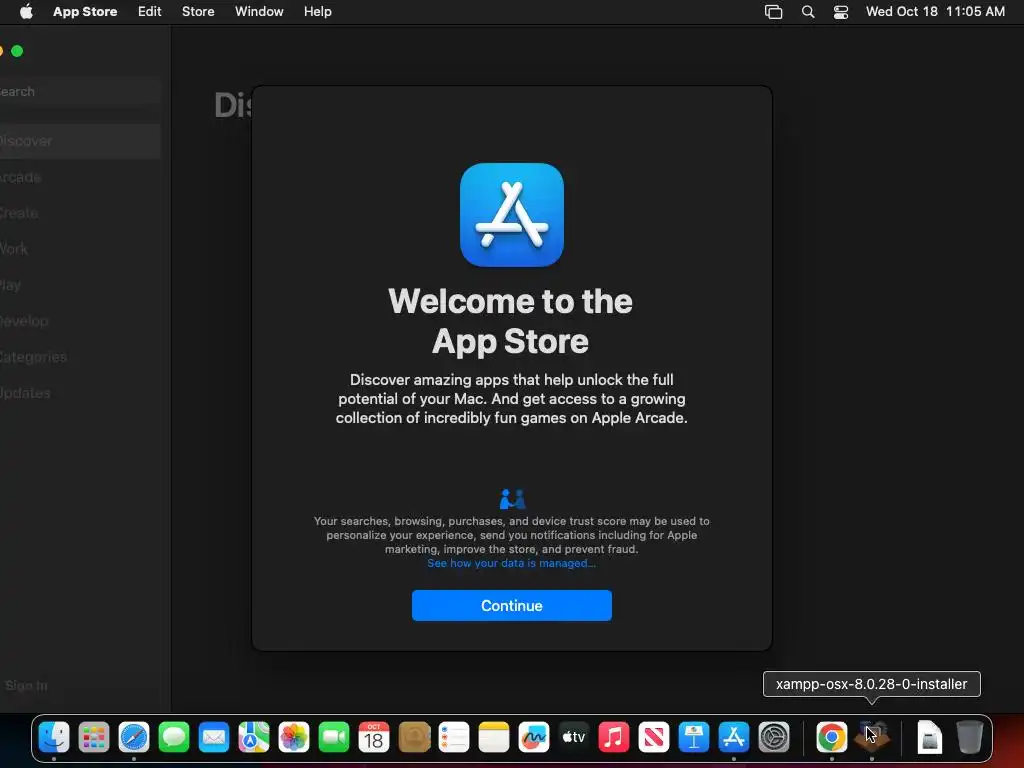Screen dimensions: 1024x768
Task: Launch FaceTime from the Dock
Action: (334, 738)
